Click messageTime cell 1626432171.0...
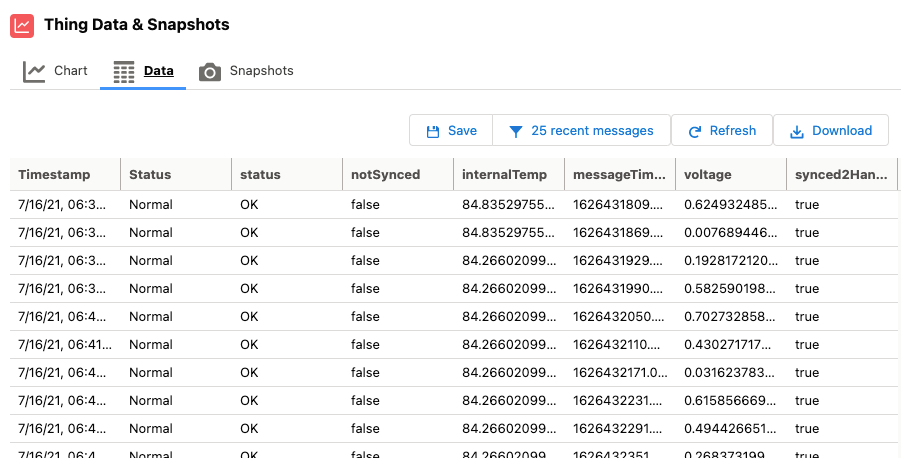Image resolution: width=912 pixels, height=475 pixels. (x=620, y=372)
